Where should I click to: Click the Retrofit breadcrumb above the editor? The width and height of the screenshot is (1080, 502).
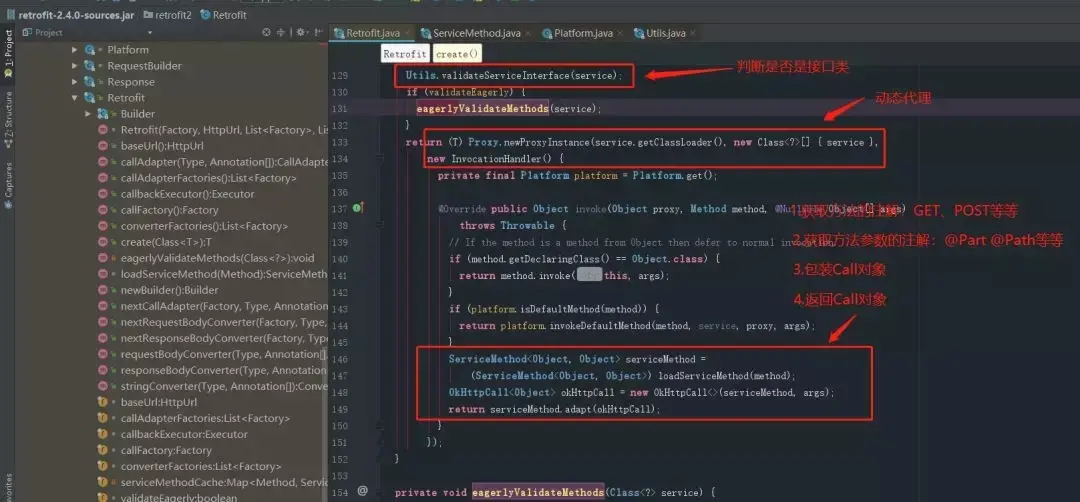405,54
